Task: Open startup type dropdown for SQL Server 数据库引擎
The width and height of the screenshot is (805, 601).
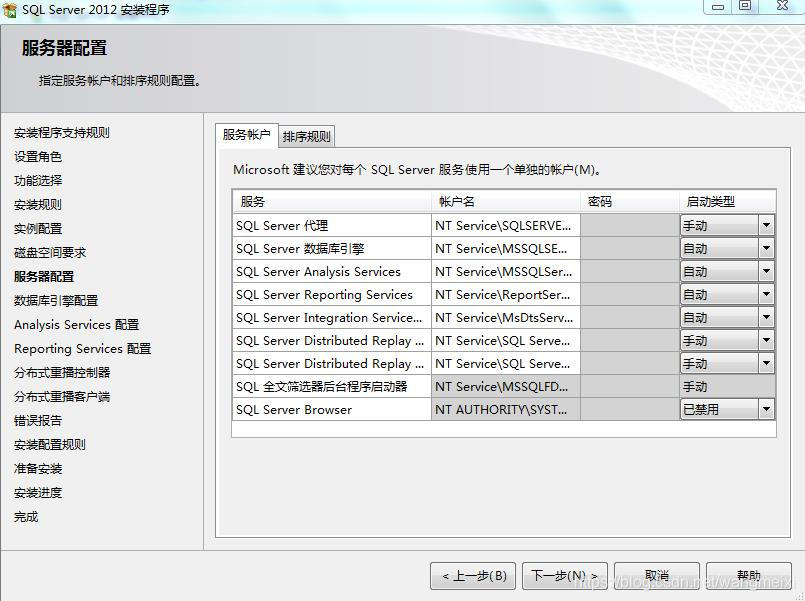Action: point(766,248)
